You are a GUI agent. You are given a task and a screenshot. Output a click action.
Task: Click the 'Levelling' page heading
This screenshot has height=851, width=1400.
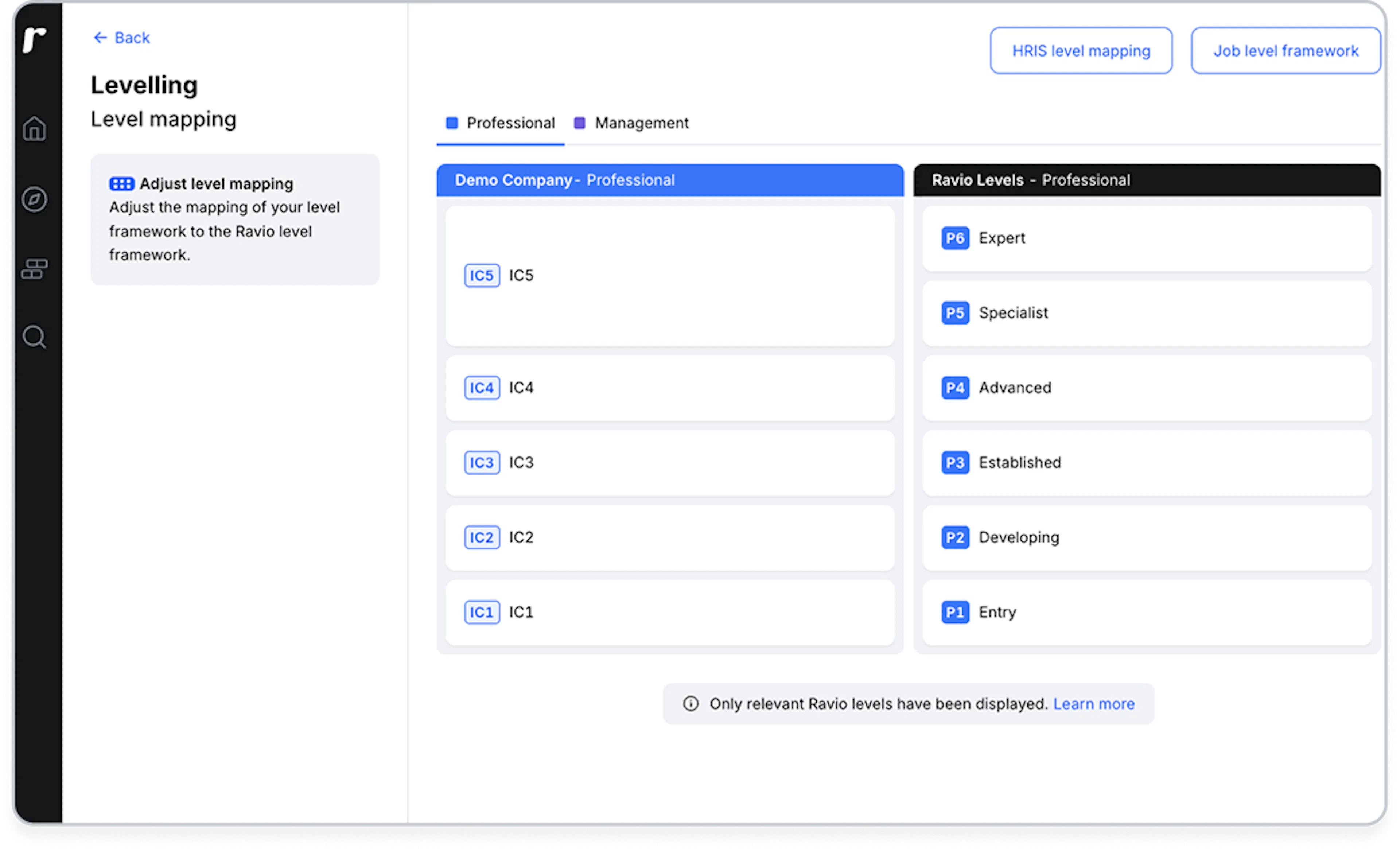point(144,85)
